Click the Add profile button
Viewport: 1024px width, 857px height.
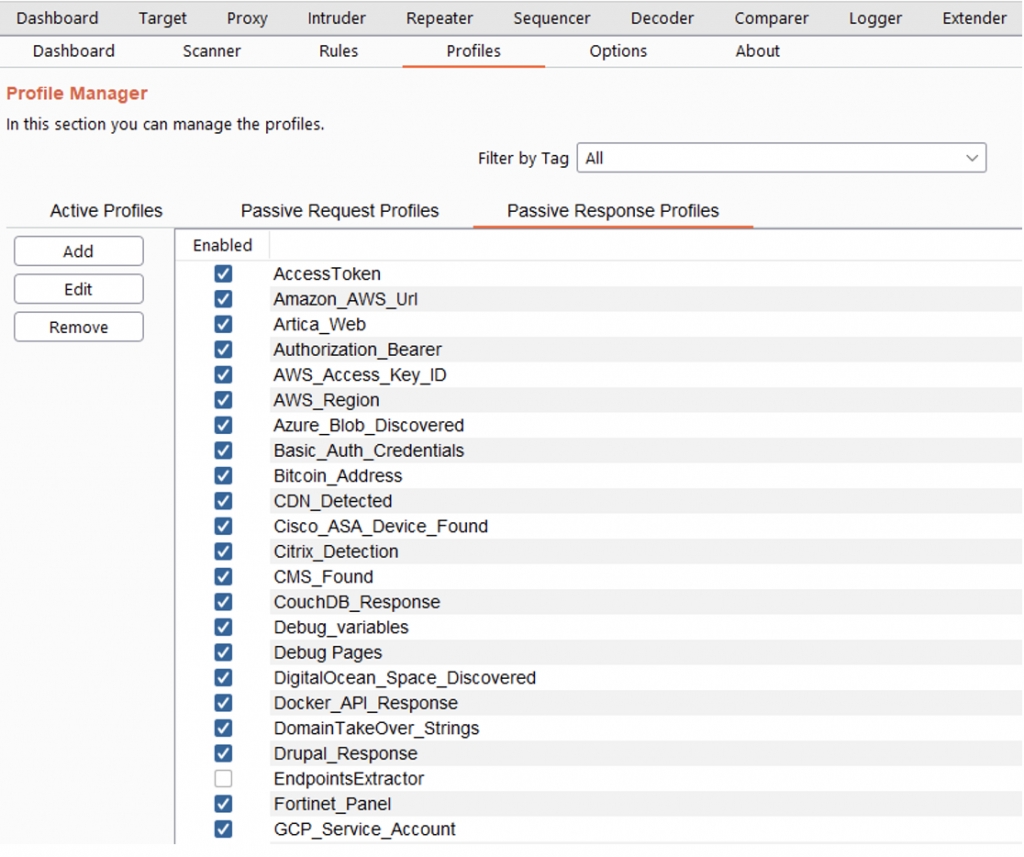point(78,252)
